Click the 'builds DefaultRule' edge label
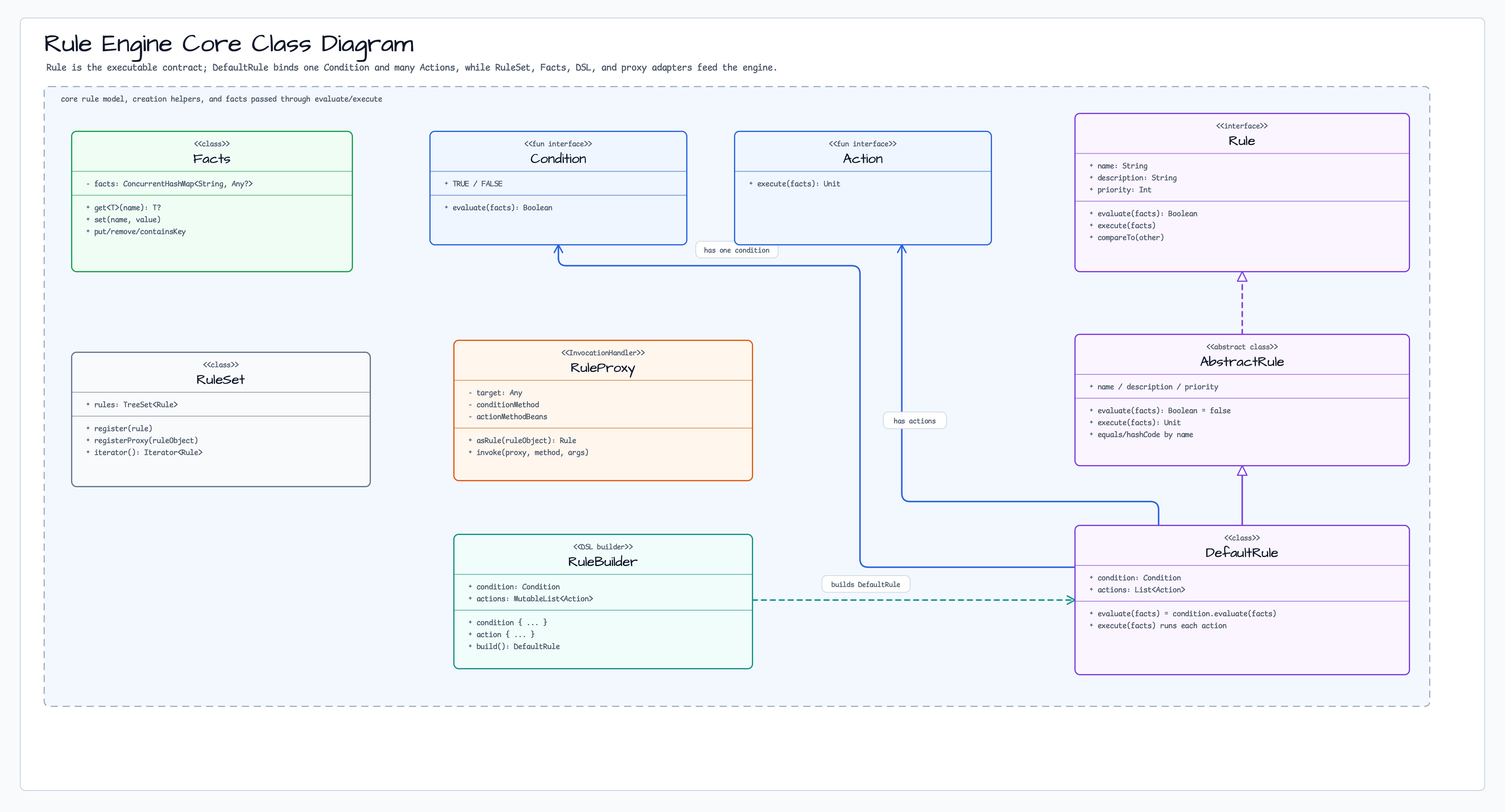 click(865, 584)
